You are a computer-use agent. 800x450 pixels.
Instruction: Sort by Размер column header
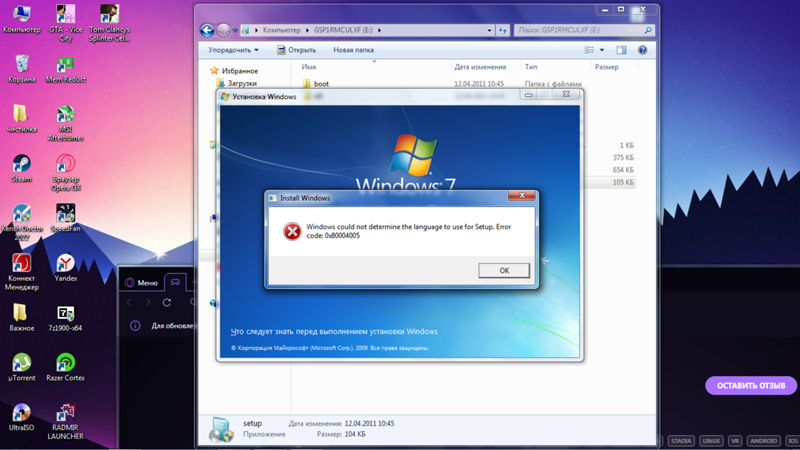tap(607, 67)
